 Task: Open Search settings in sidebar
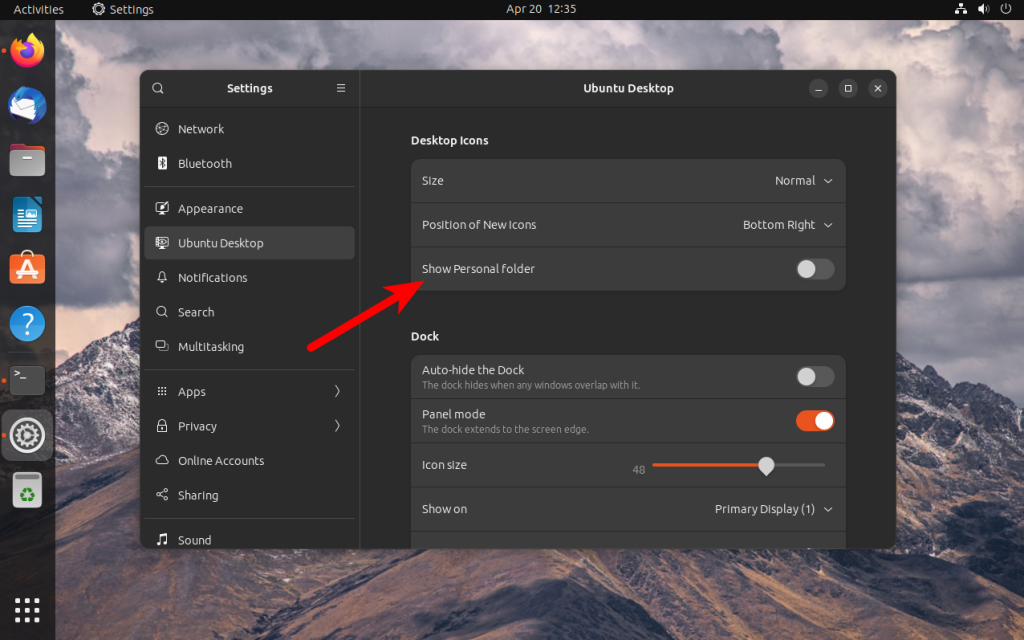(249, 312)
